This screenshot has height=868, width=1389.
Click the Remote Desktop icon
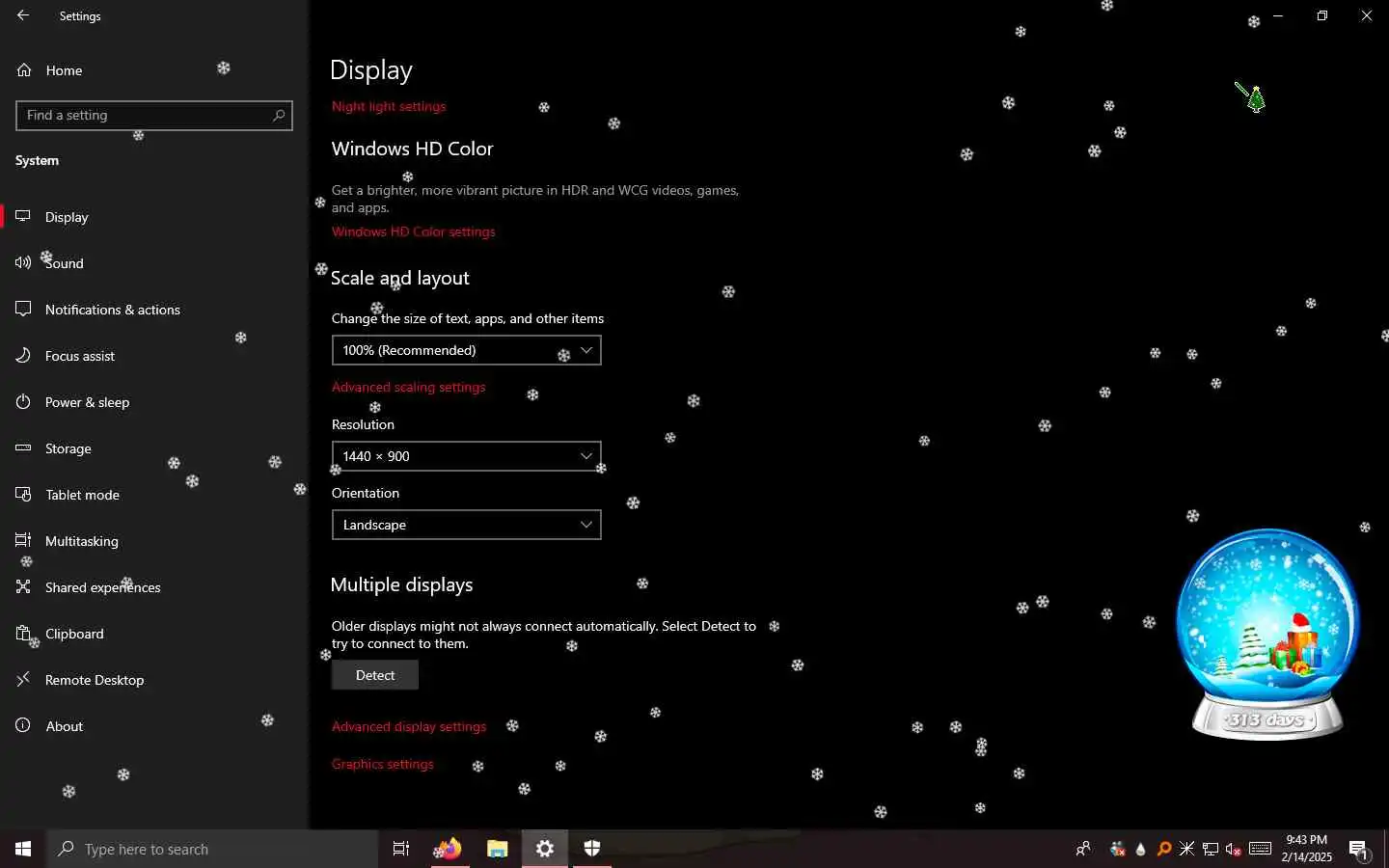pos(23,680)
